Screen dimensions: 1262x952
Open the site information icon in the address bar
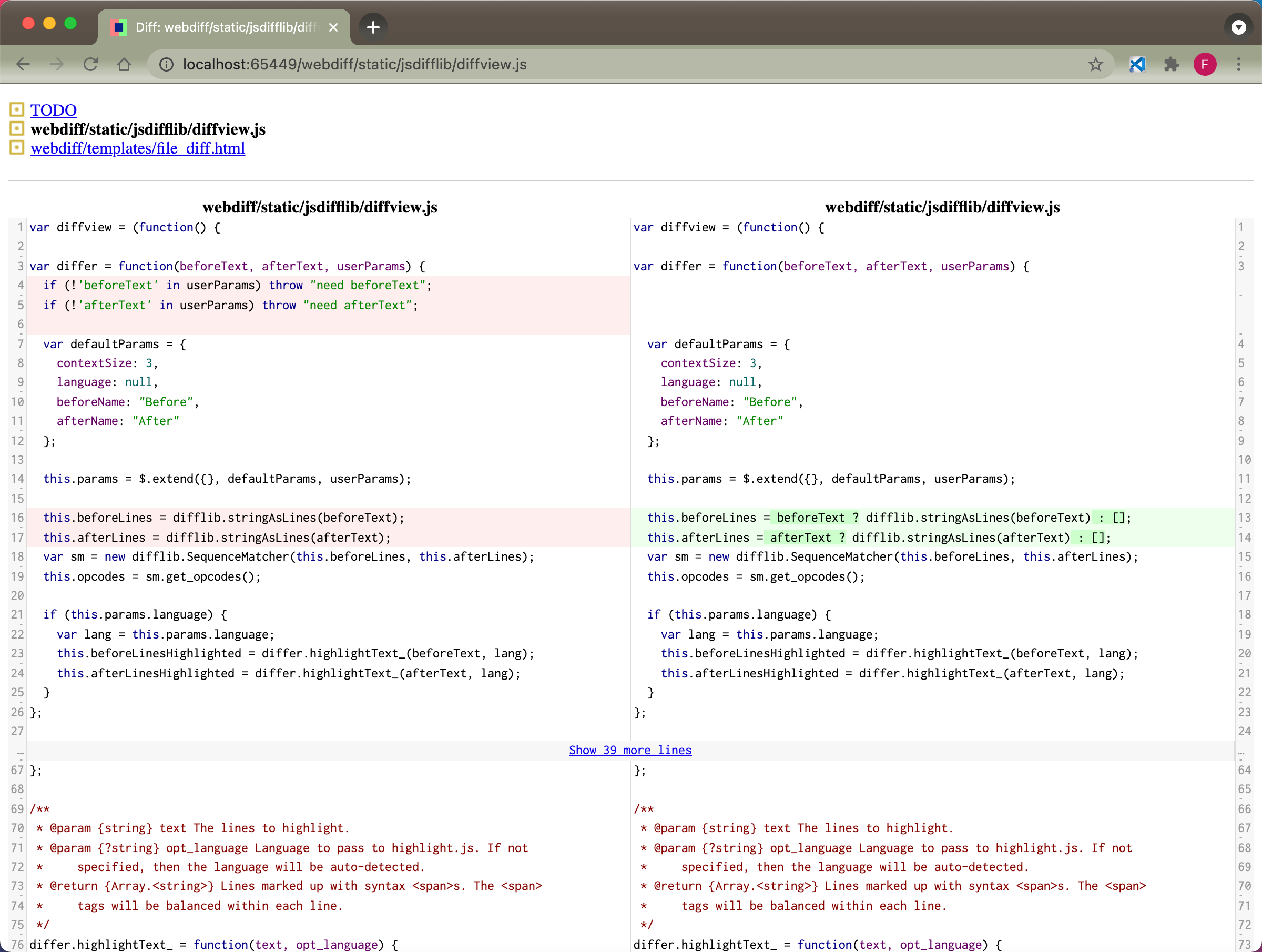click(166, 64)
